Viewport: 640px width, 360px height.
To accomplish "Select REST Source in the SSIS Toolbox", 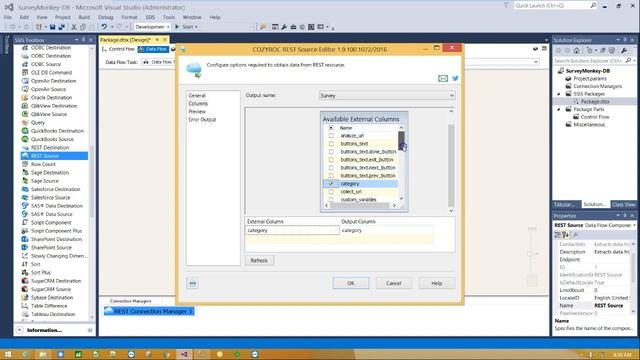I will pos(54,156).
